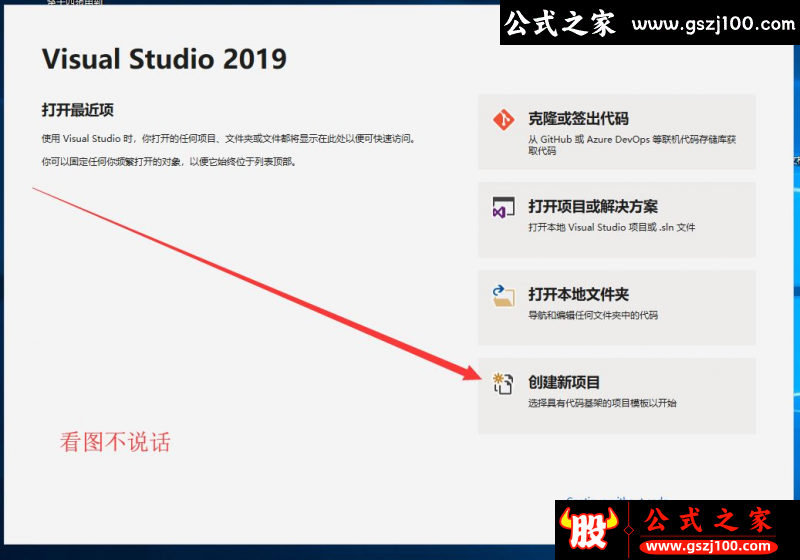The width and height of the screenshot is (800, 560).
Task: Click the create new project icon
Action: (x=503, y=384)
